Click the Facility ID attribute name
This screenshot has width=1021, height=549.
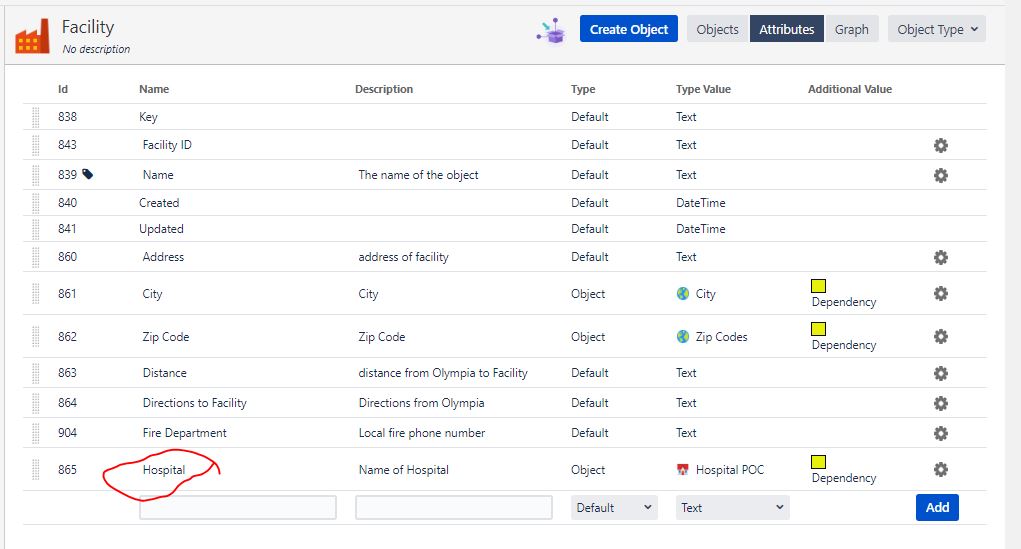(x=167, y=145)
